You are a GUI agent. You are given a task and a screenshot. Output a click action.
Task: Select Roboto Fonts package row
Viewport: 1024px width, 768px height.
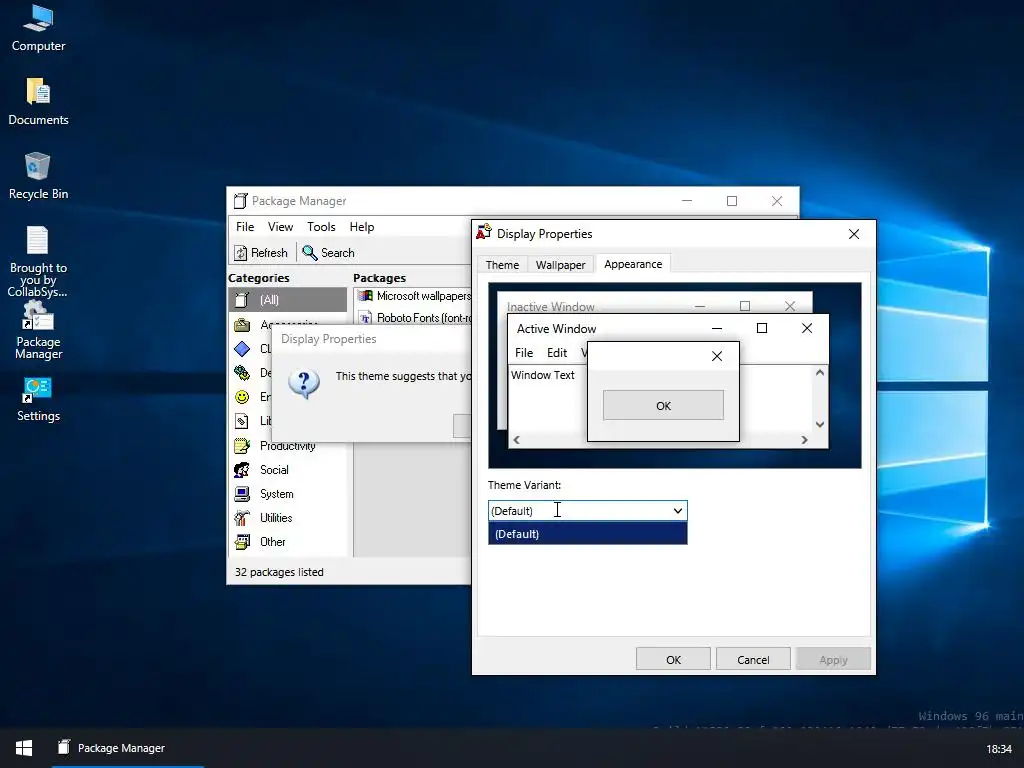[414, 318]
